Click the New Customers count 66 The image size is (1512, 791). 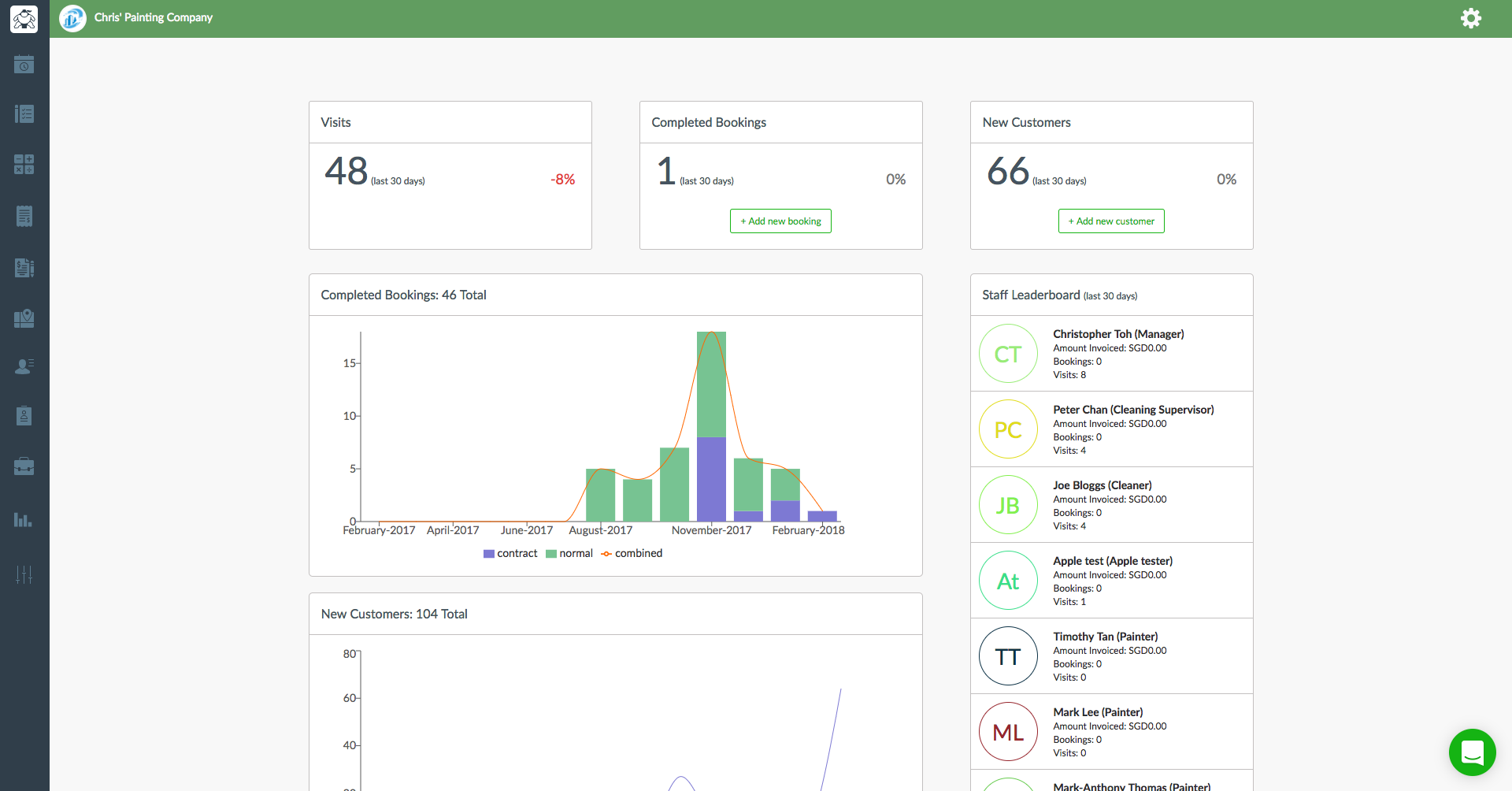point(1008,171)
